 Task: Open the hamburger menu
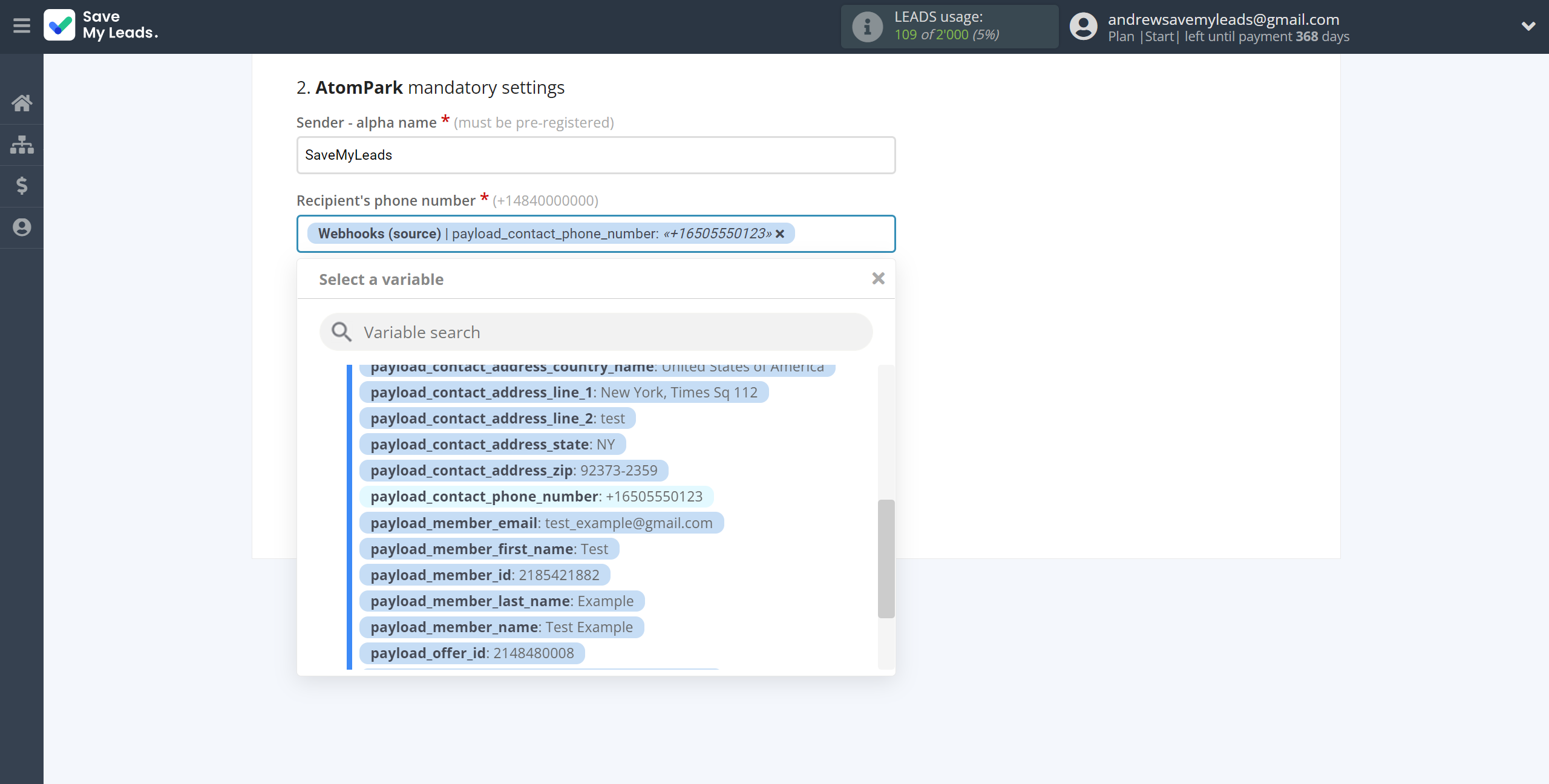tap(22, 26)
